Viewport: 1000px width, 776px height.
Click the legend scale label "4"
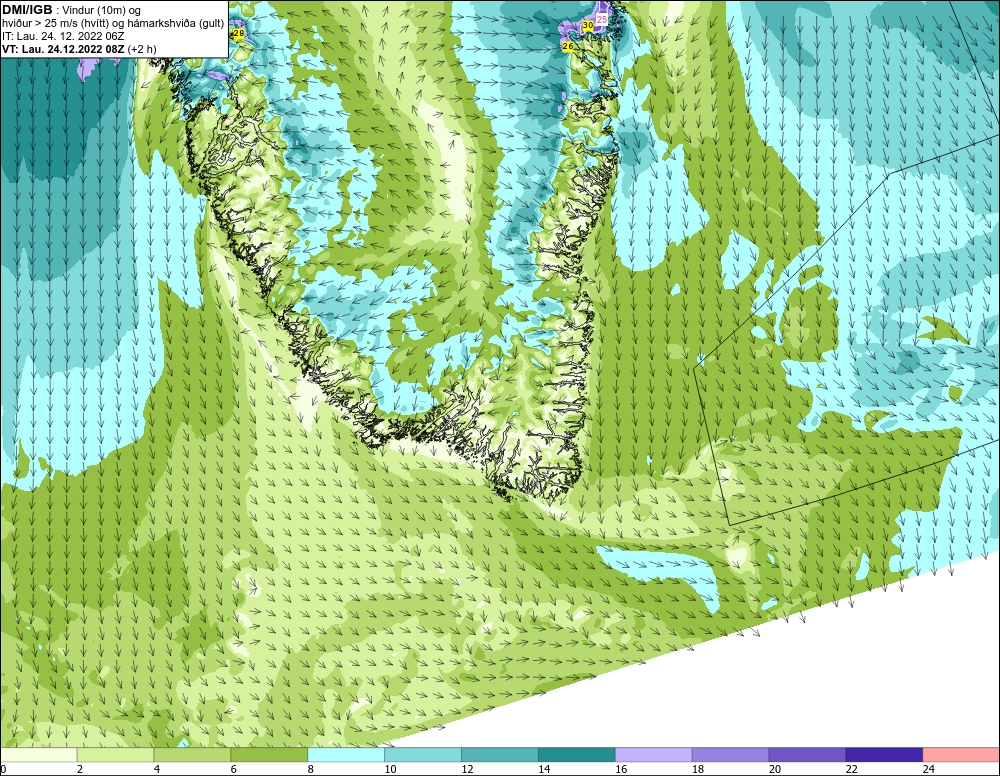click(x=157, y=770)
